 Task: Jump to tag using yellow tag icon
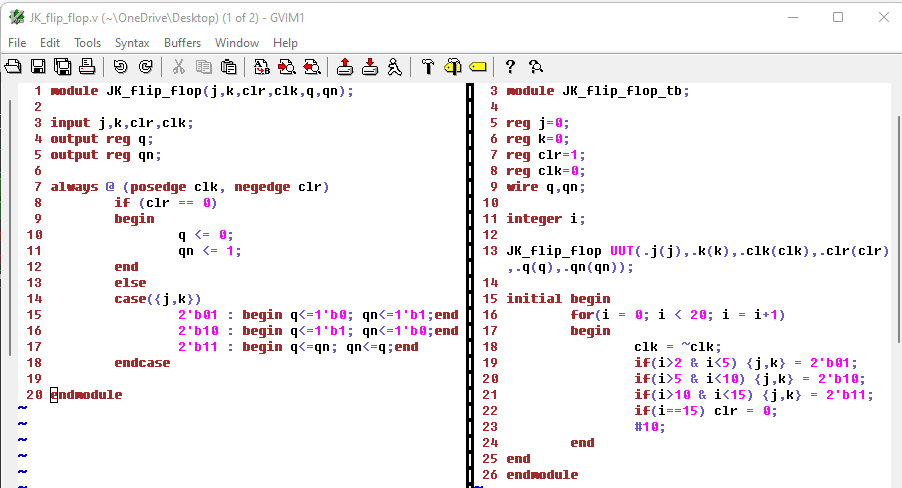click(x=477, y=67)
